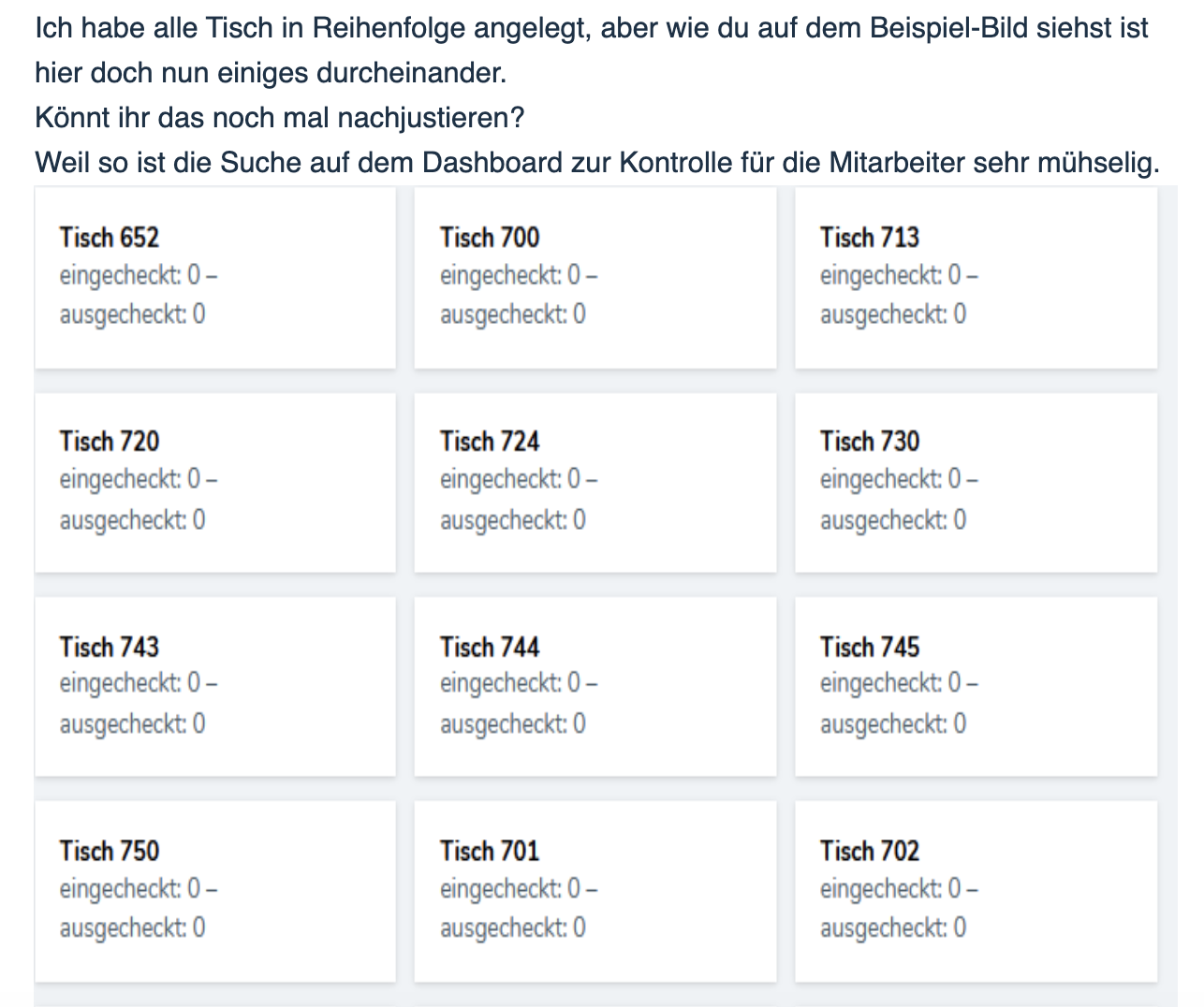Click the Tisch 652 heading text
Screen dimensions: 1204x1007
click(109, 238)
